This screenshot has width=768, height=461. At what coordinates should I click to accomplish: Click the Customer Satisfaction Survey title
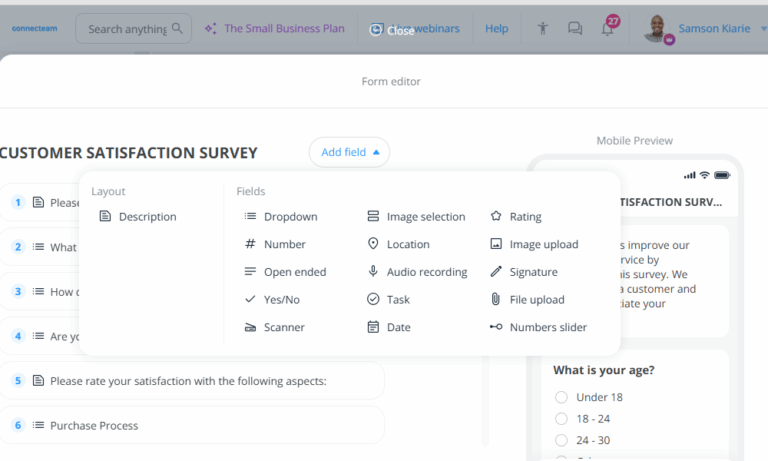(128, 153)
